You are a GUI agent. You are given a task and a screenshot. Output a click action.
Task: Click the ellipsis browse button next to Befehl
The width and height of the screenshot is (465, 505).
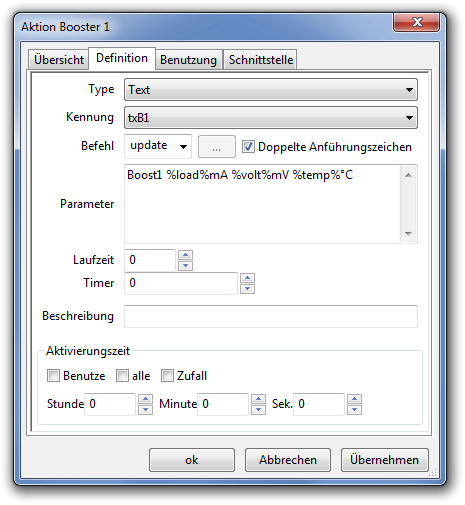[217, 146]
